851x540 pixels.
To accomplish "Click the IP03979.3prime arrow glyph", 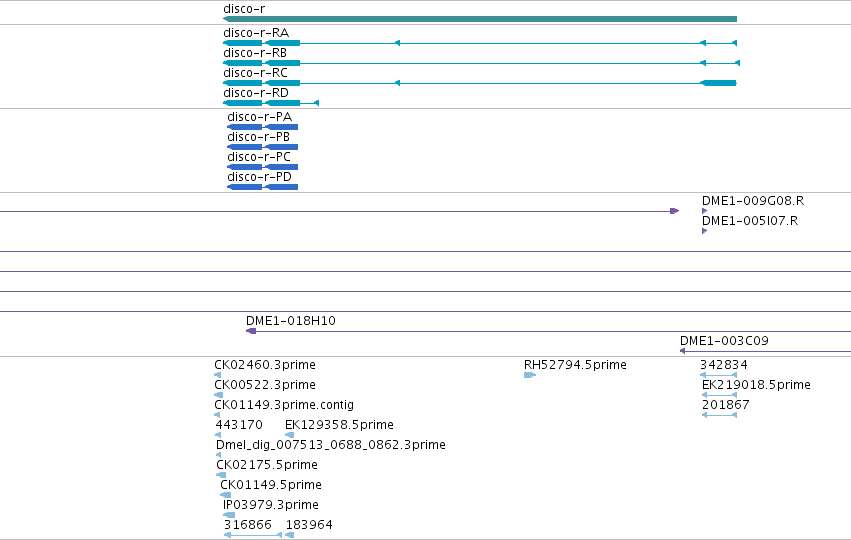I will pyautogui.click(x=229, y=515).
